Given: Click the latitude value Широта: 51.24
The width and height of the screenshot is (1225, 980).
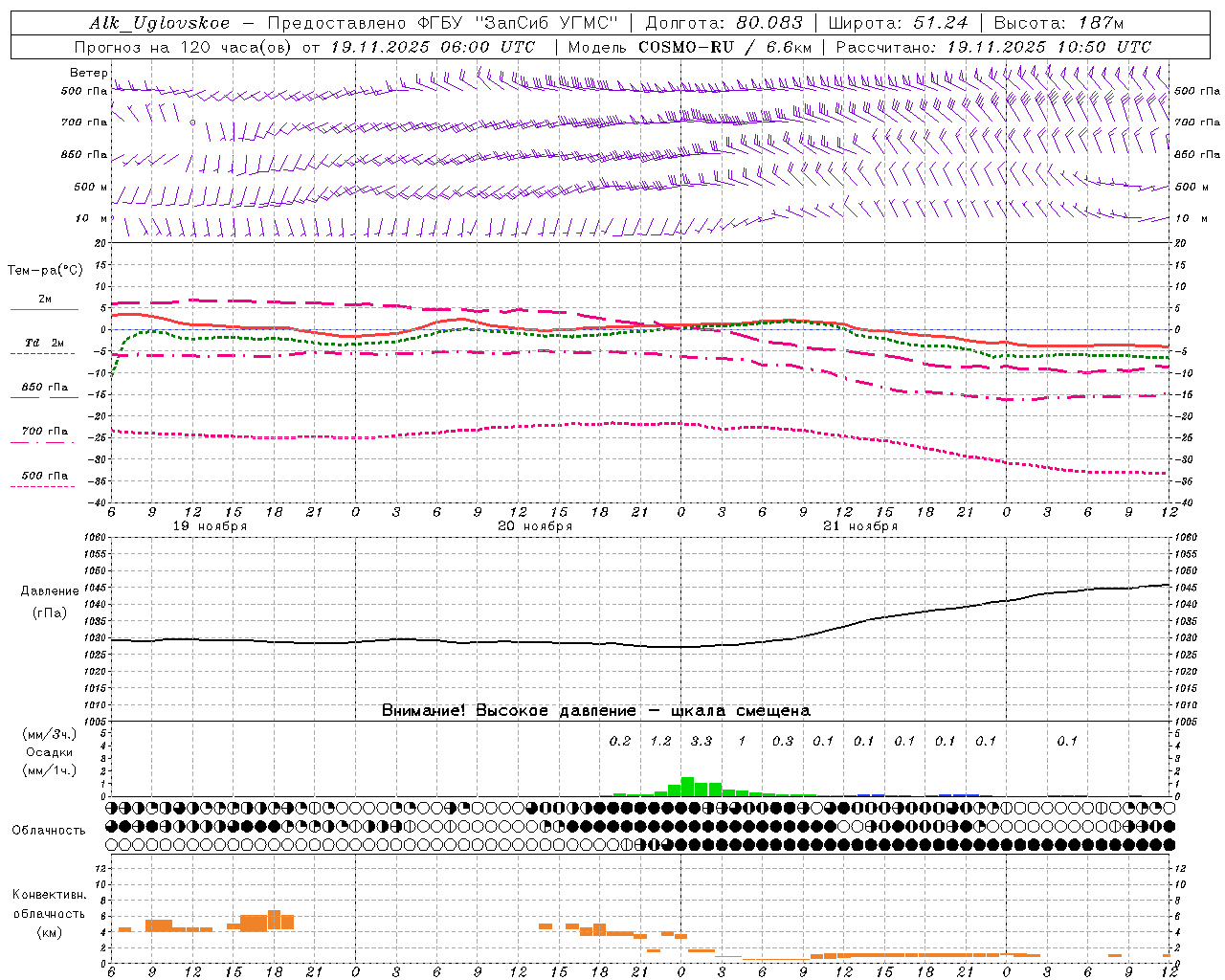Looking at the screenshot, I should tap(898, 24).
